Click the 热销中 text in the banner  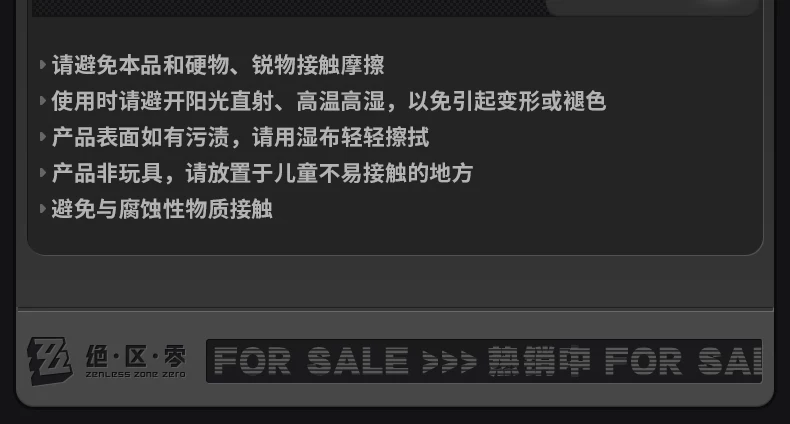pos(540,361)
